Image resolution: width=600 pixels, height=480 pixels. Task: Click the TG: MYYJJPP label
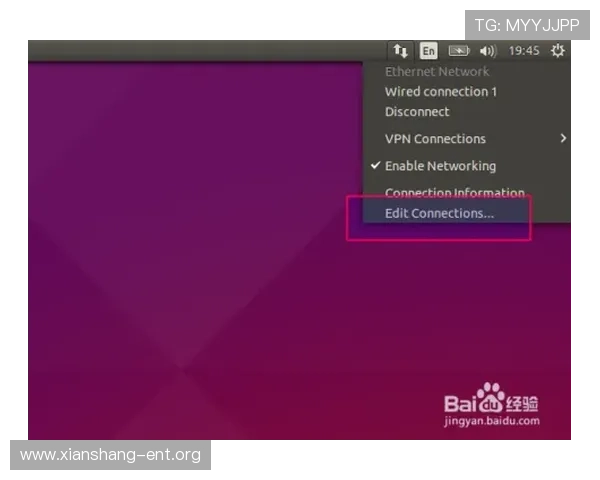click(x=527, y=25)
